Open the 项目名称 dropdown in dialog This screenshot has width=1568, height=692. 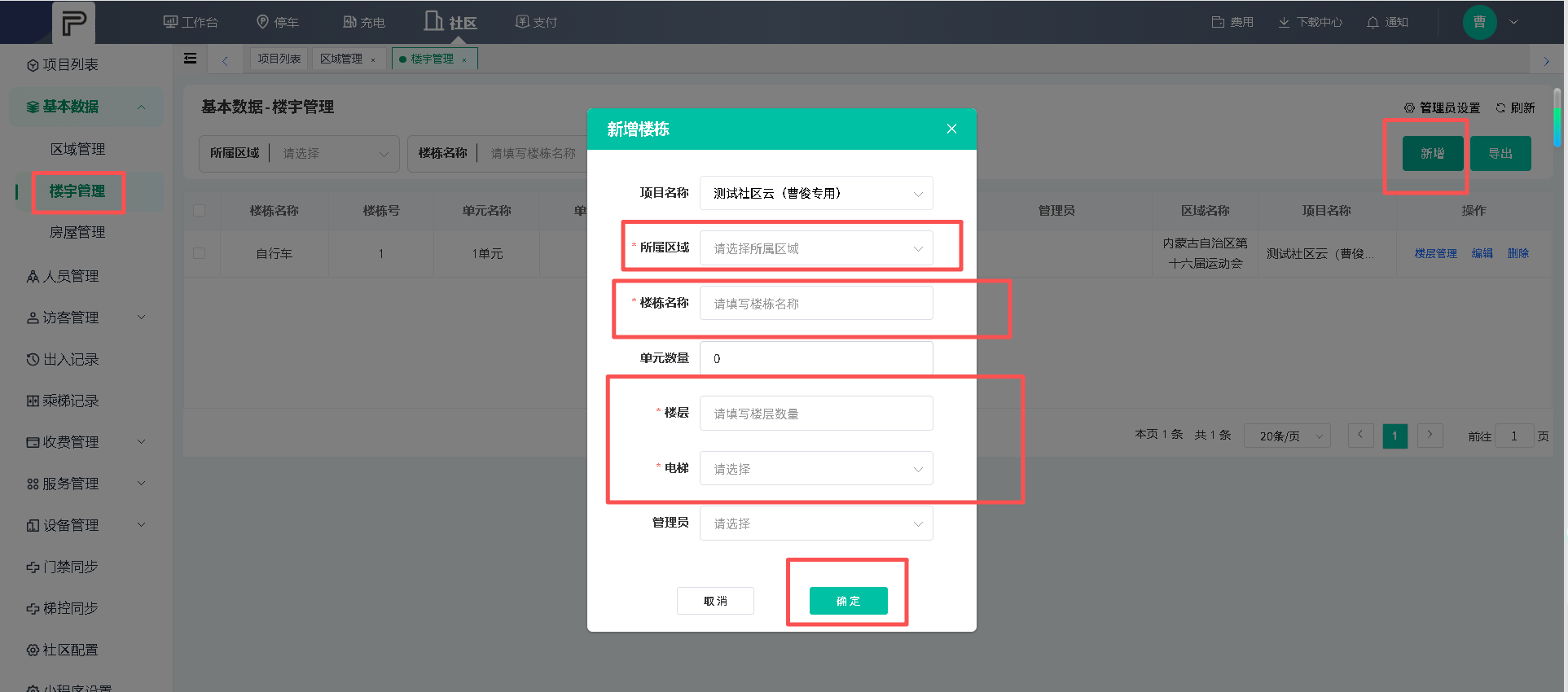coord(816,193)
